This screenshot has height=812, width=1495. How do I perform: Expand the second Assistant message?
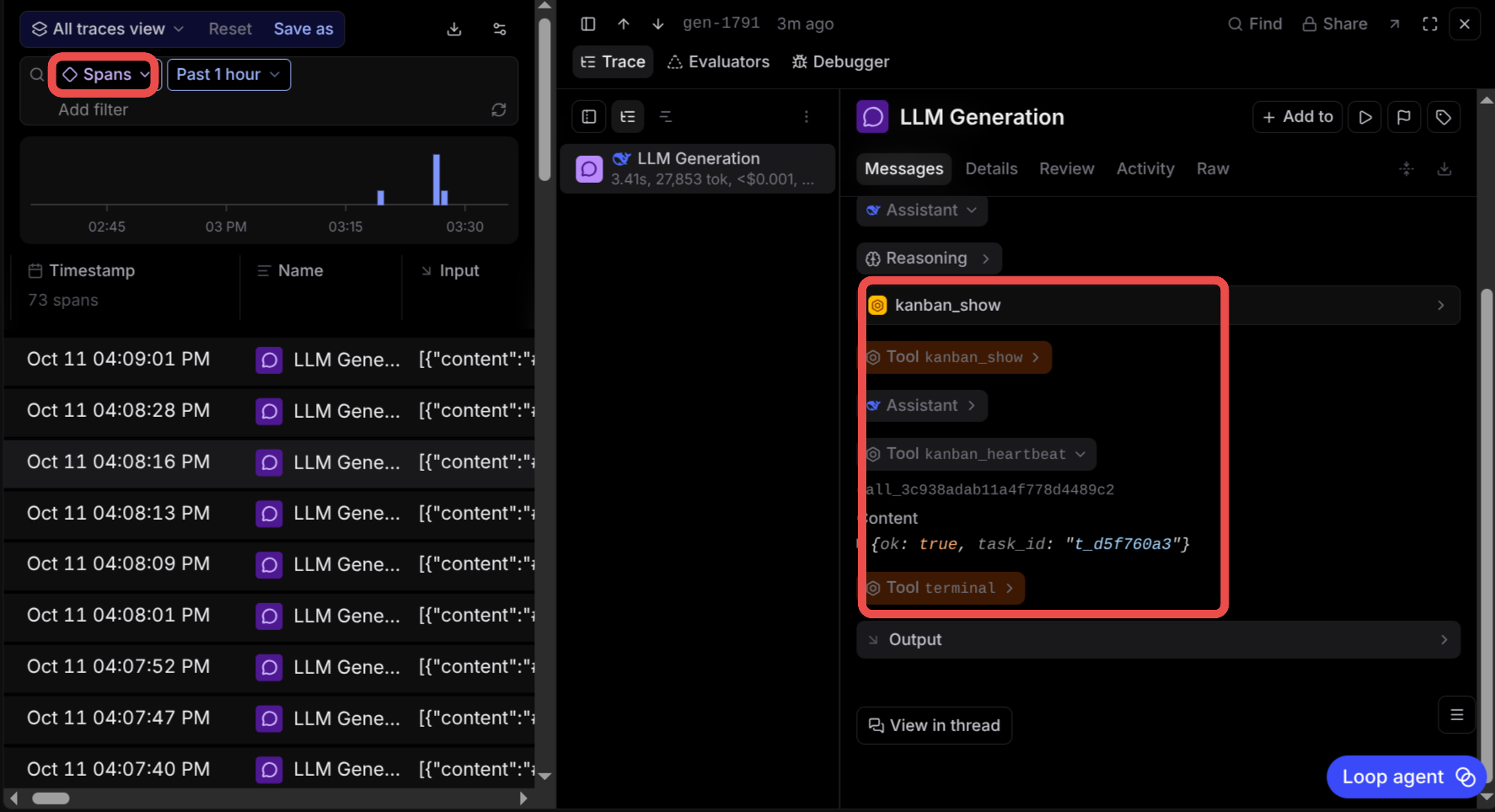pyautogui.click(x=924, y=405)
